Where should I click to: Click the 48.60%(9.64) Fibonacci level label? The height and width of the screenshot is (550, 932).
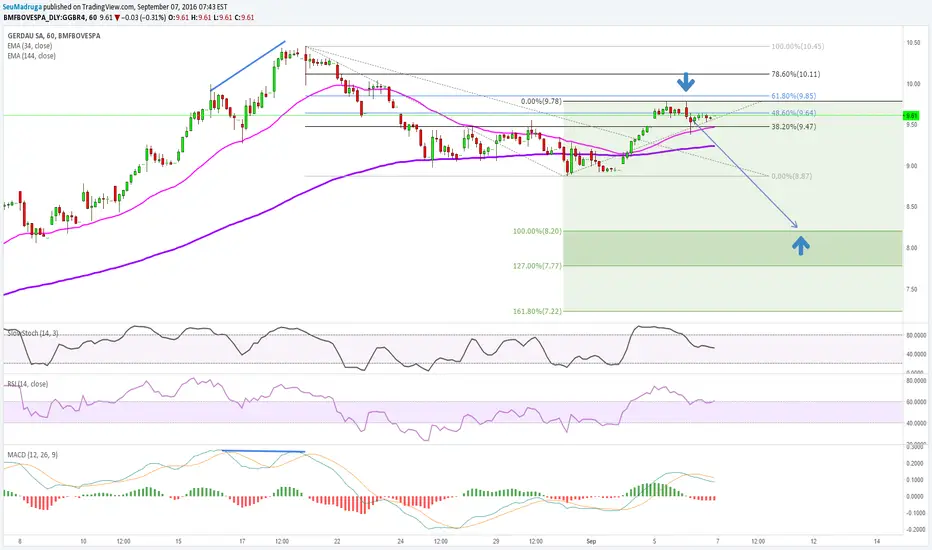[794, 113]
